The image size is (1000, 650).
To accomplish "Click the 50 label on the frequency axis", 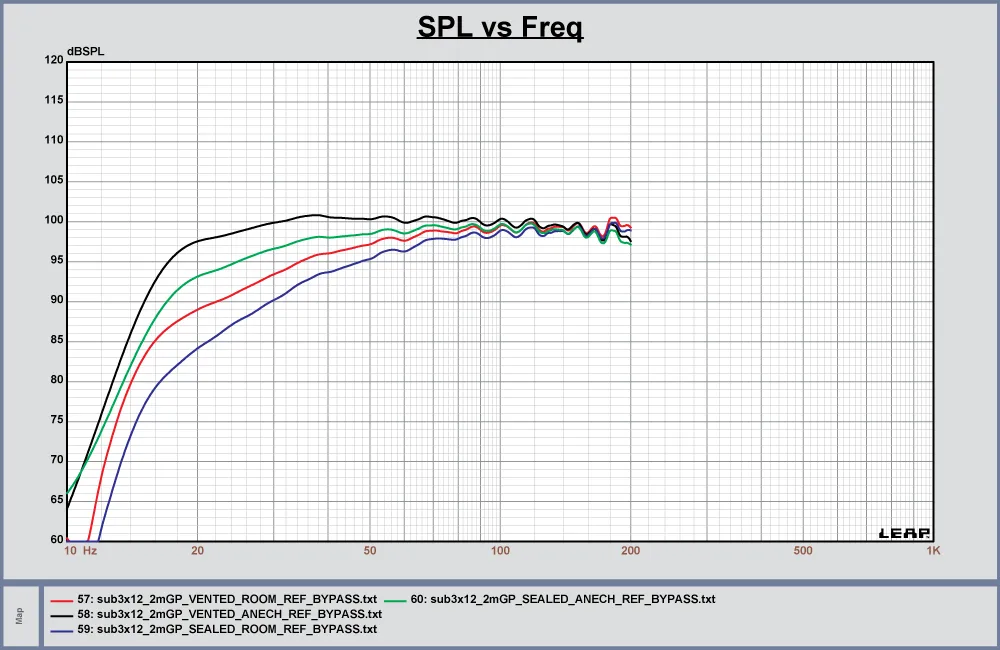I will coord(370,551).
